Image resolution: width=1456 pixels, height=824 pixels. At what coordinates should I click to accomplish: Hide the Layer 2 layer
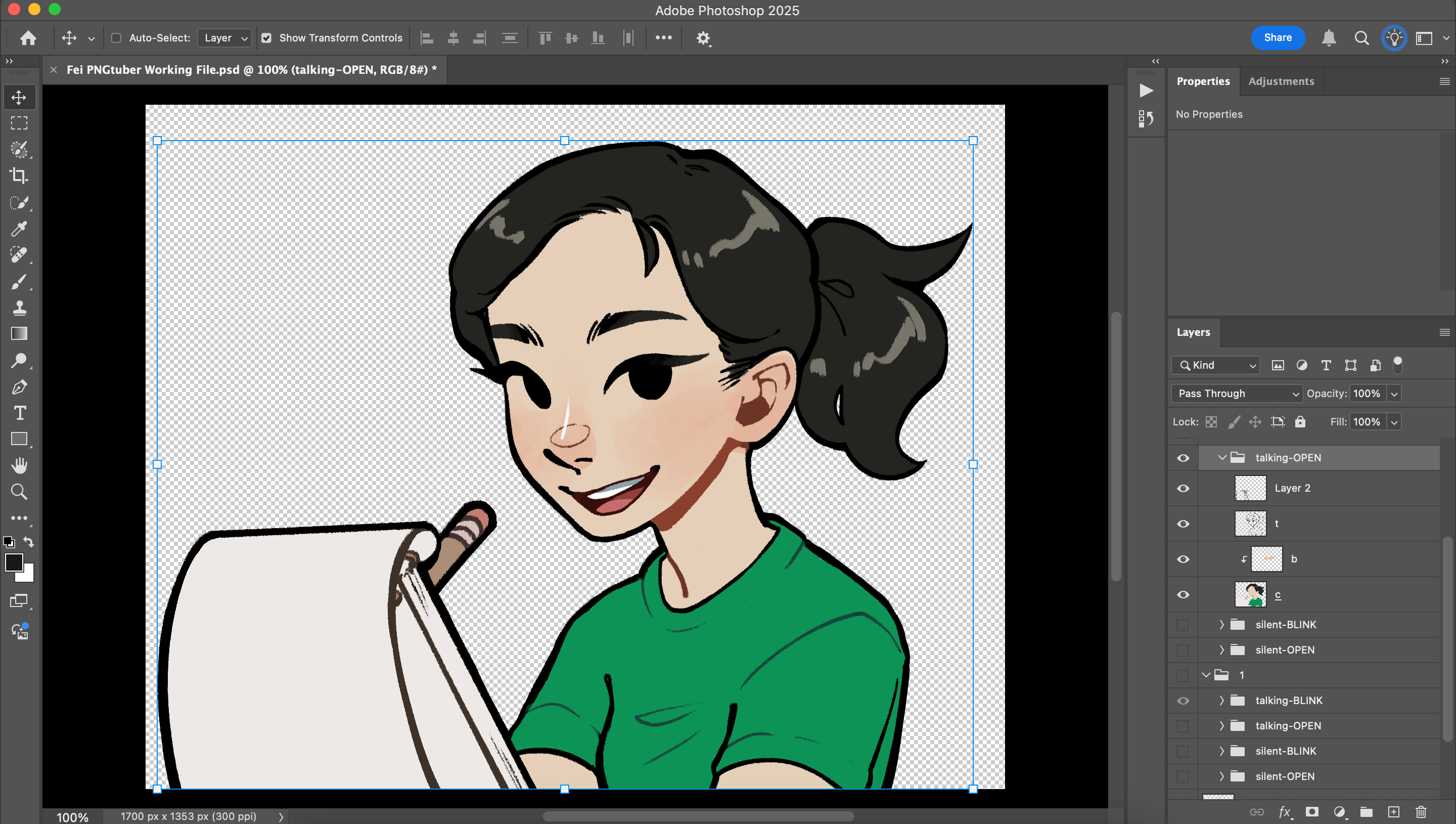(1182, 488)
